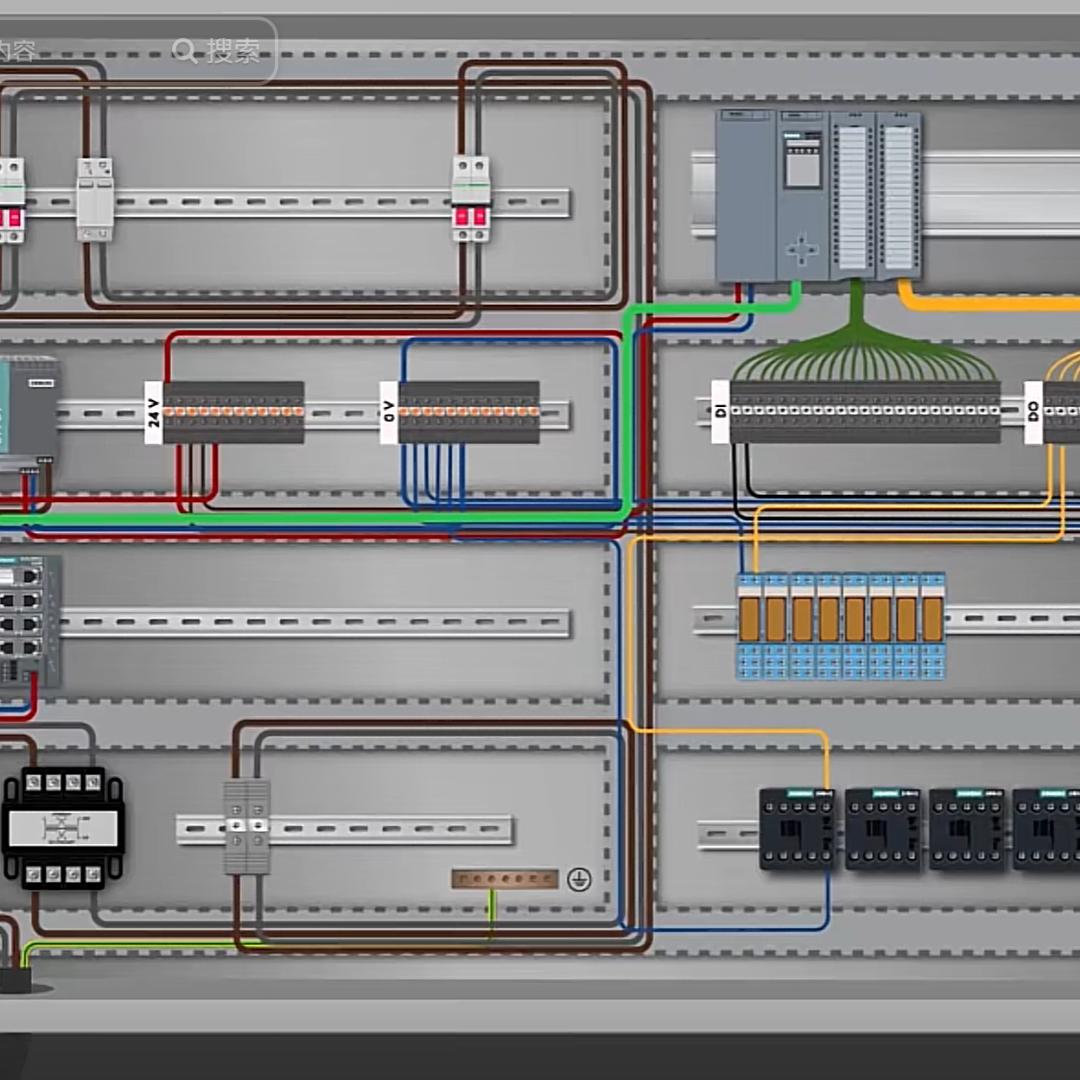Click the PLC CPU display screen
Image resolution: width=1080 pixels, height=1080 pixels.
802,166
